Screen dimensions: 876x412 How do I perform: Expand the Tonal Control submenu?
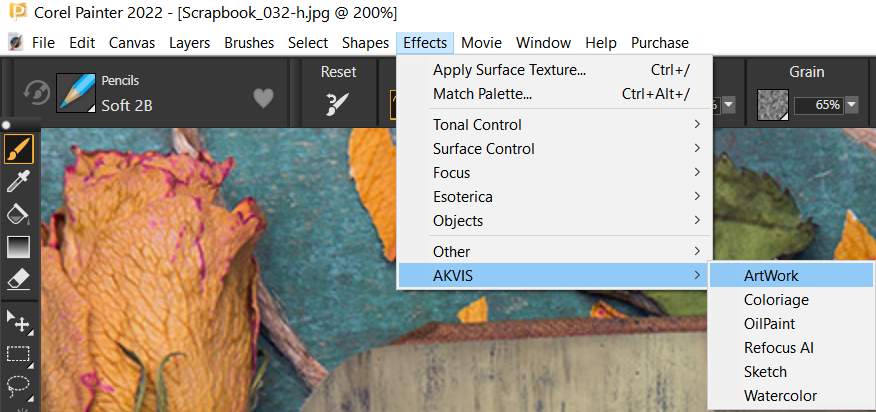coord(554,125)
